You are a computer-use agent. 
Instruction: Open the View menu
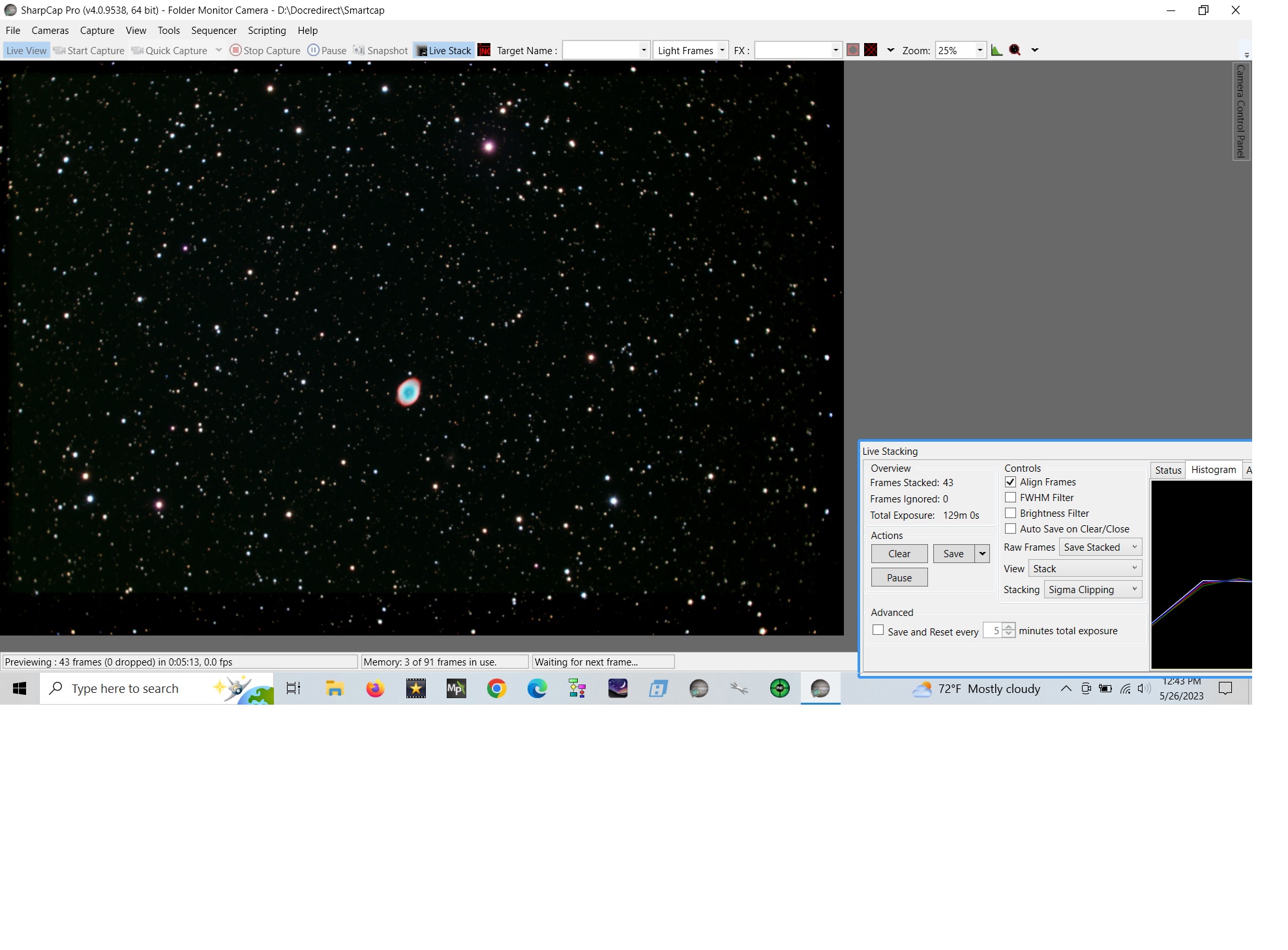136,30
